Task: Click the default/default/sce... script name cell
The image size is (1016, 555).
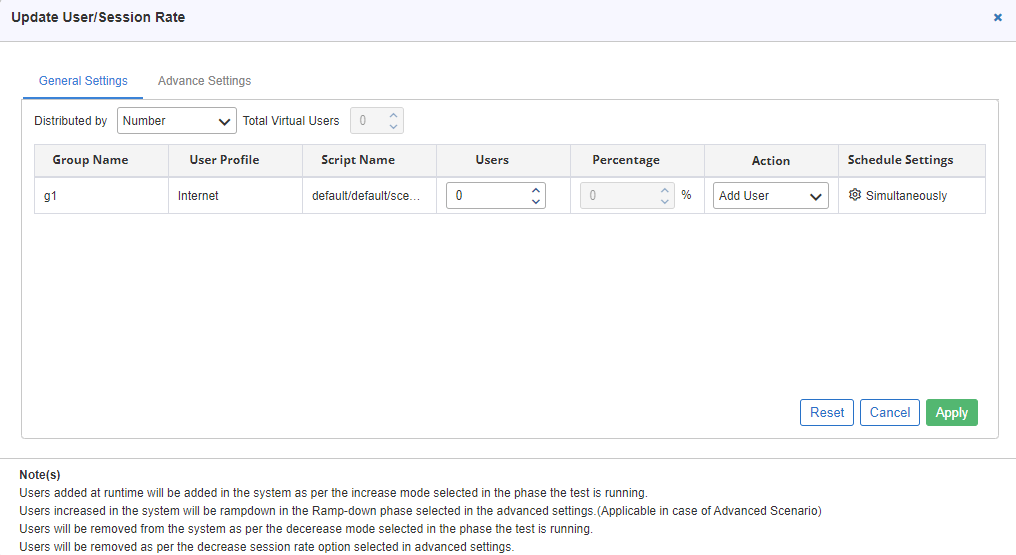Action: [369, 196]
